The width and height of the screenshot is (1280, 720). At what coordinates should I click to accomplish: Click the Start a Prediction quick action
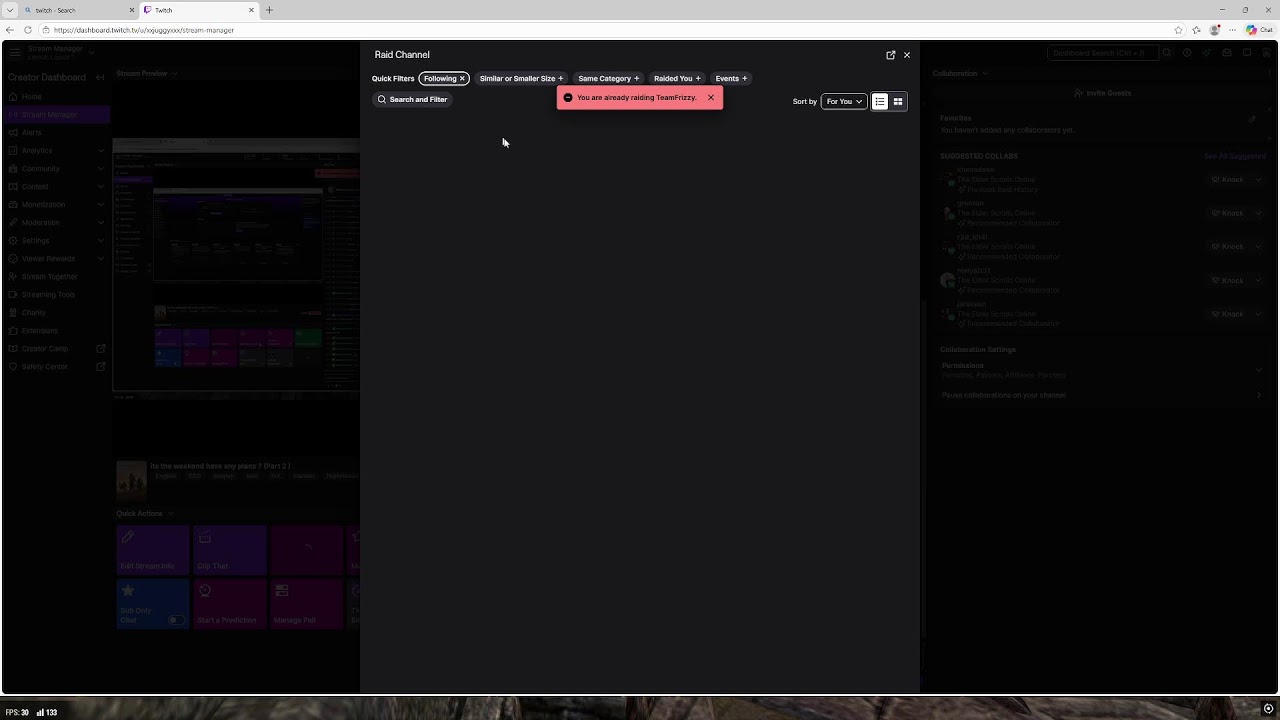coord(230,605)
